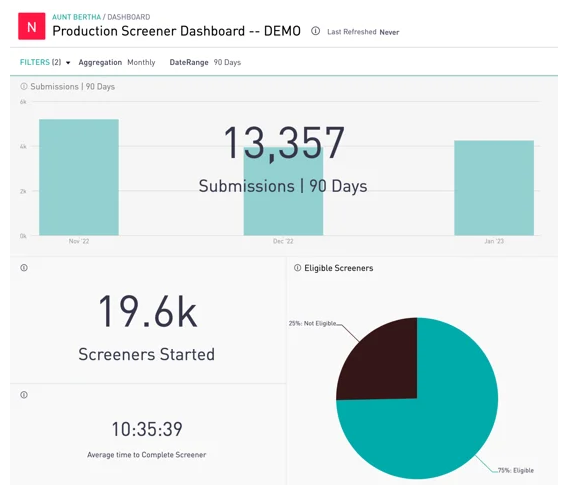
Task: Open the Aggregation Monthly filter
Action: tap(117, 63)
